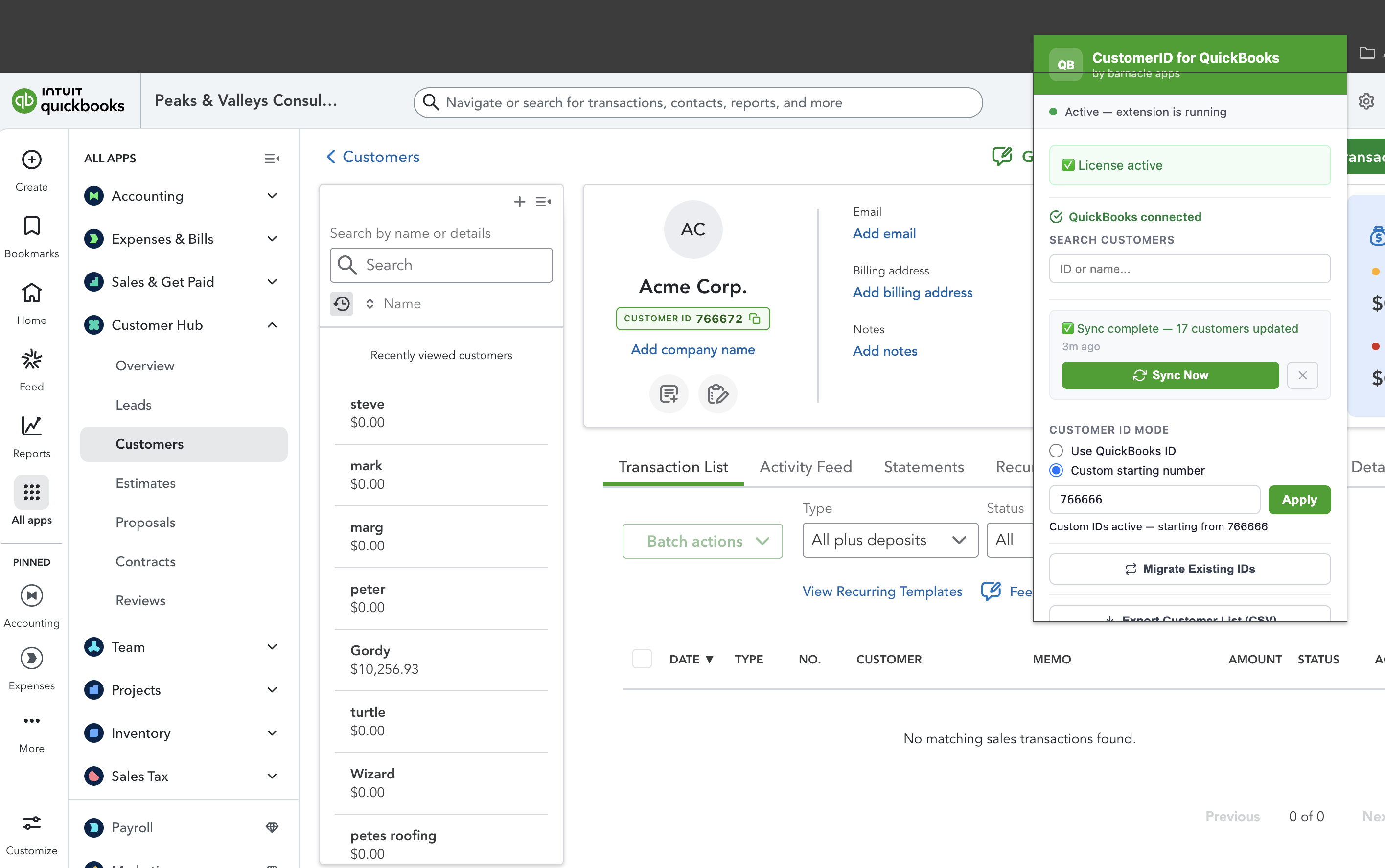Sort customer list by Name
1385x868 pixels.
tap(394, 304)
